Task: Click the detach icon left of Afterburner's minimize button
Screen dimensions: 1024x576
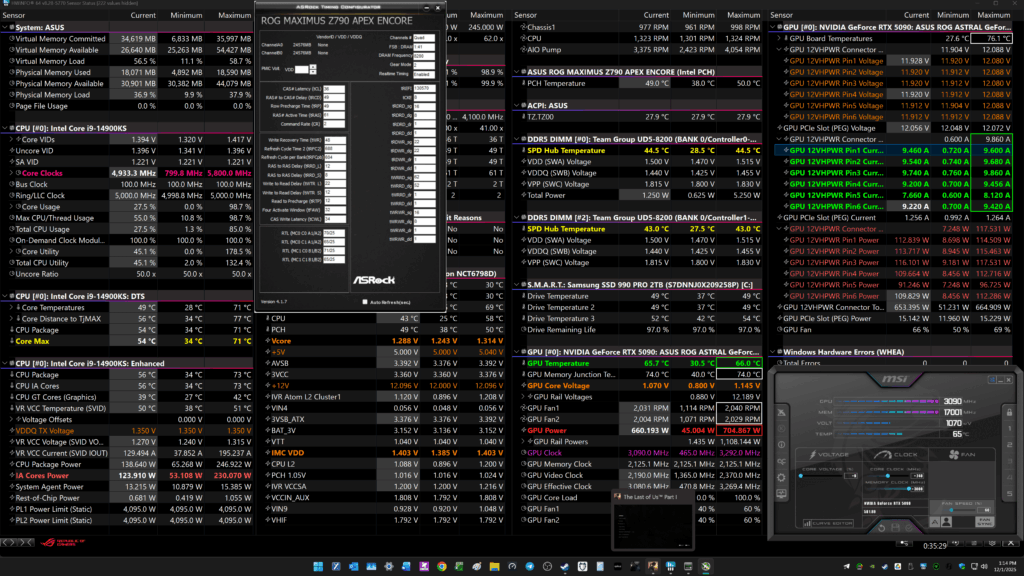Action: coord(991,379)
